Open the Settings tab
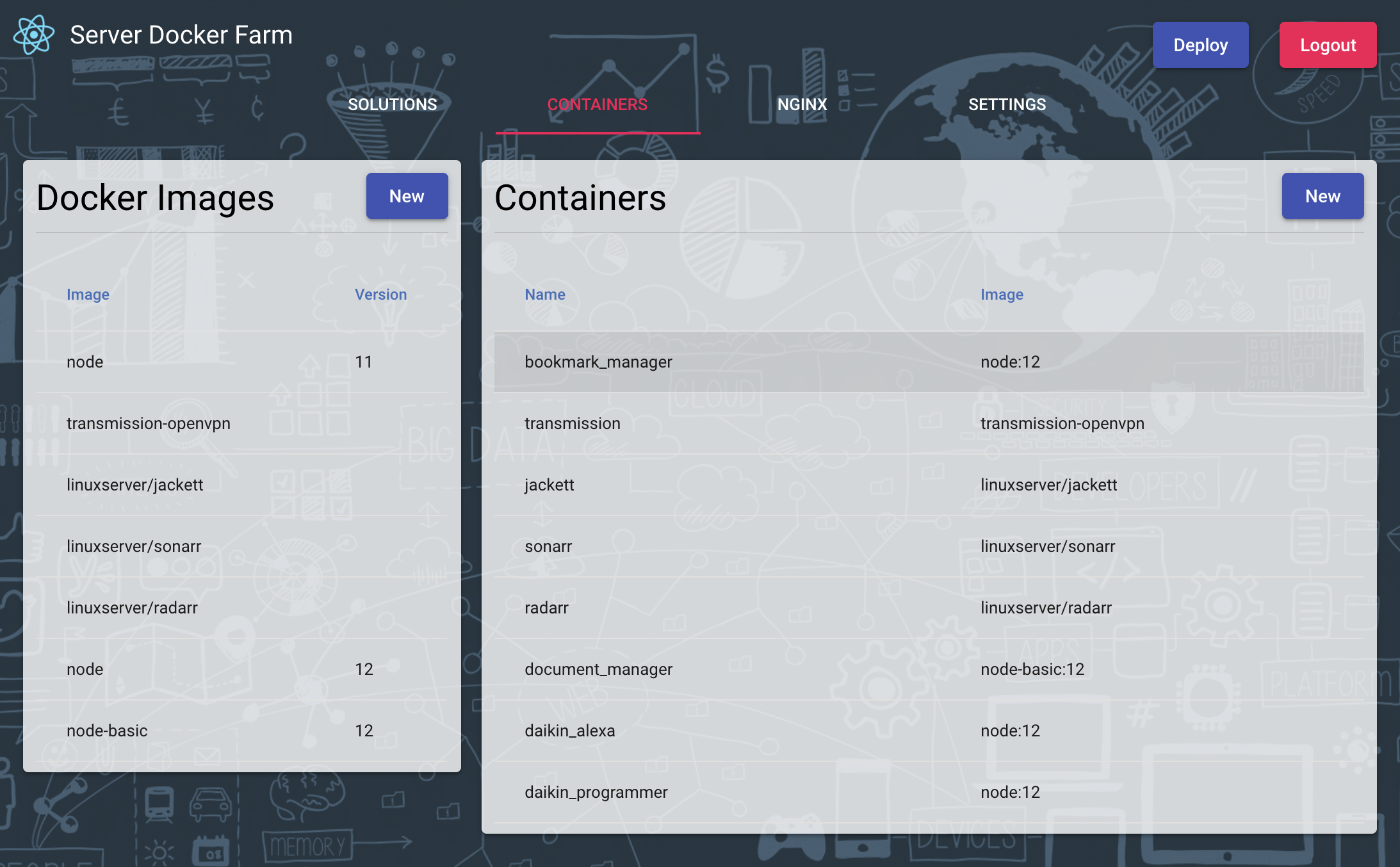Screen dimensions: 1400x867 click(1007, 104)
